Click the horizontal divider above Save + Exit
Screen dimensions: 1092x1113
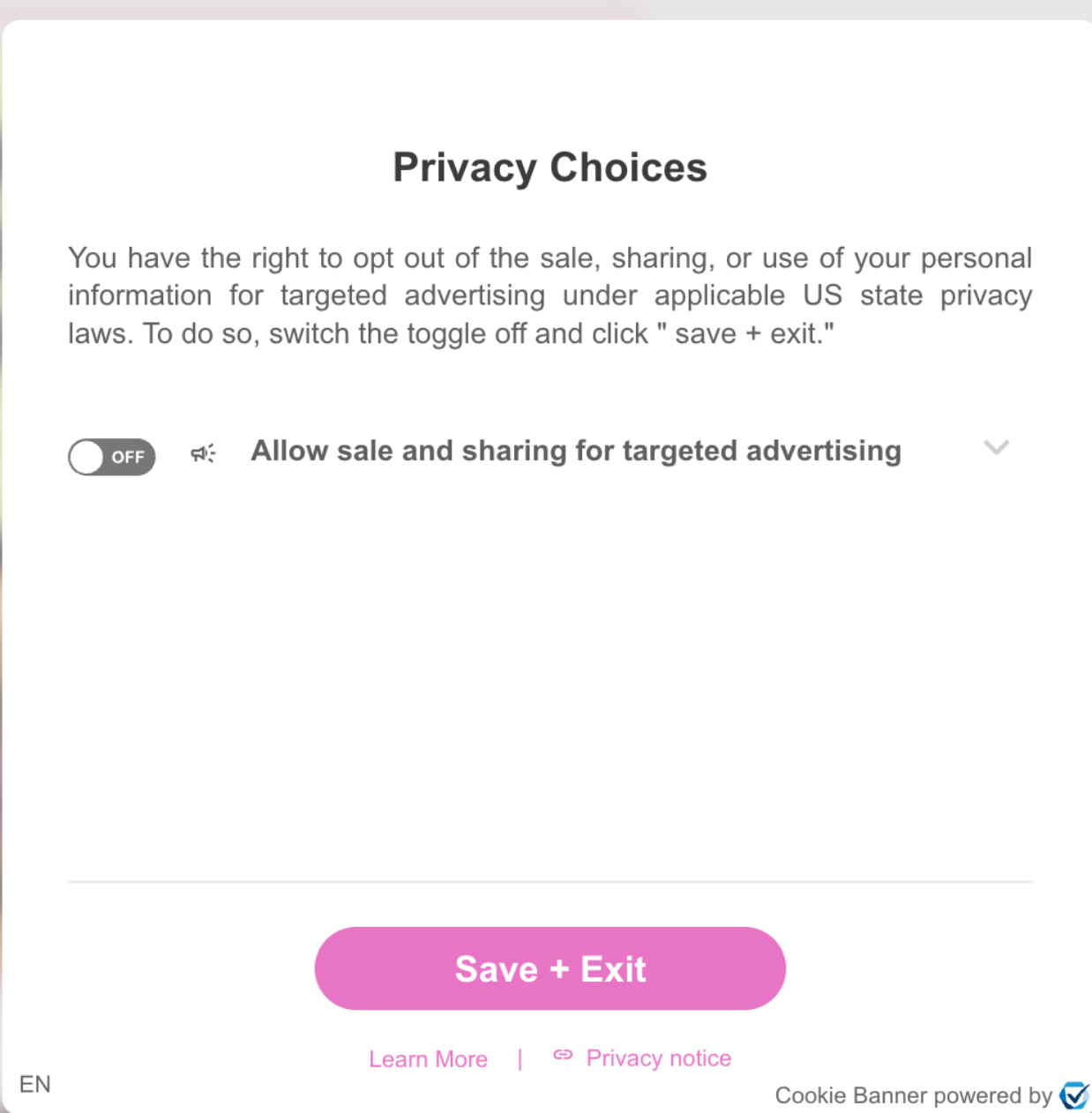click(550, 881)
